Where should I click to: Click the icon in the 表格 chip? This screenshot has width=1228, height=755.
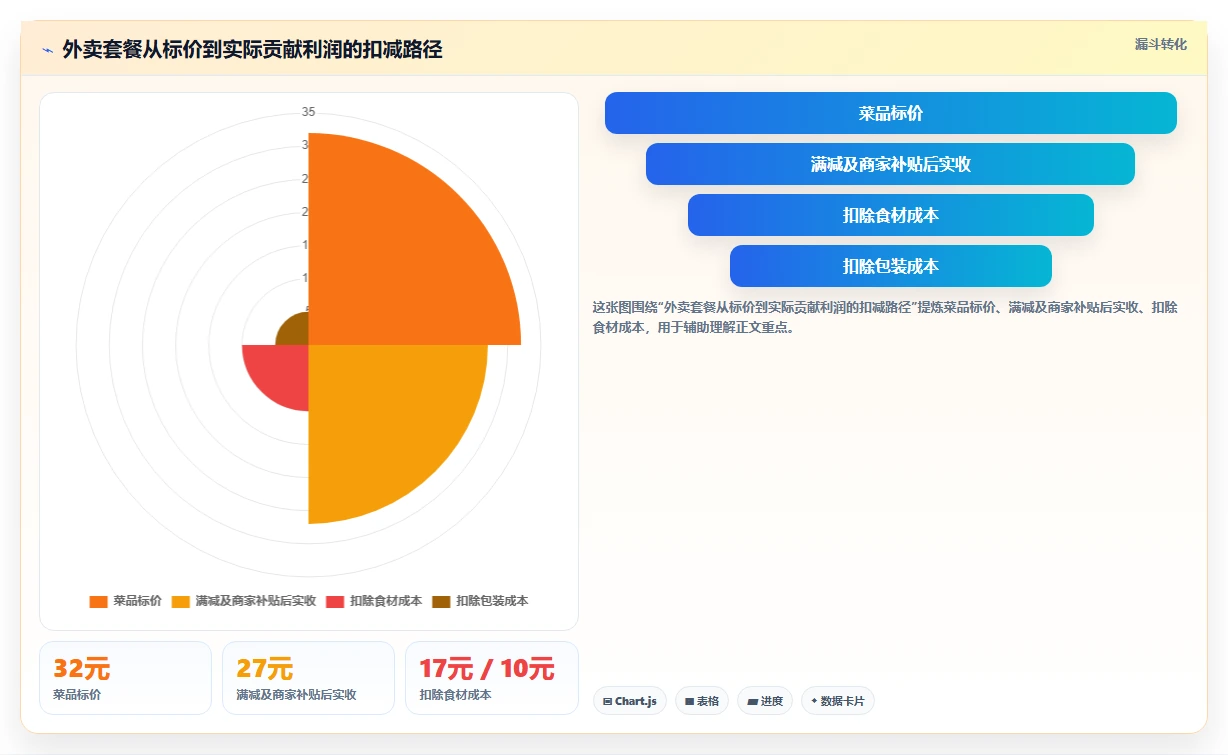coord(689,702)
